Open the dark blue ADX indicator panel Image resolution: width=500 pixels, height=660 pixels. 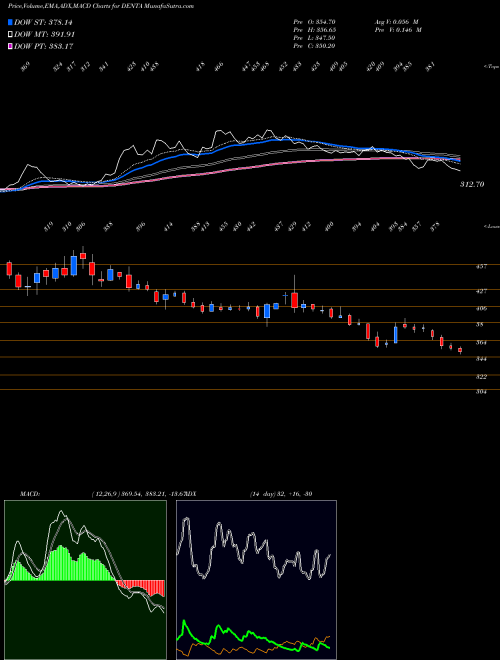[x=256, y=580]
